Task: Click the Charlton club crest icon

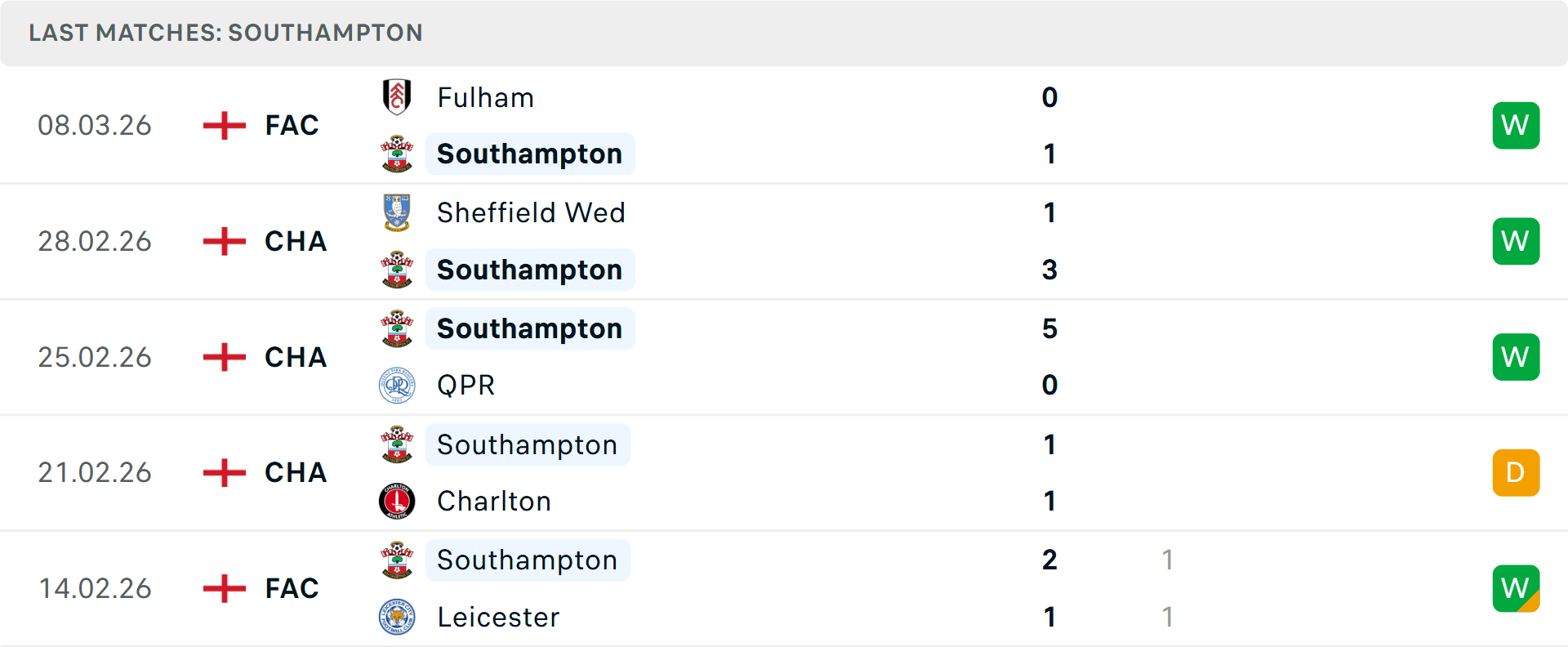Action: point(397,501)
